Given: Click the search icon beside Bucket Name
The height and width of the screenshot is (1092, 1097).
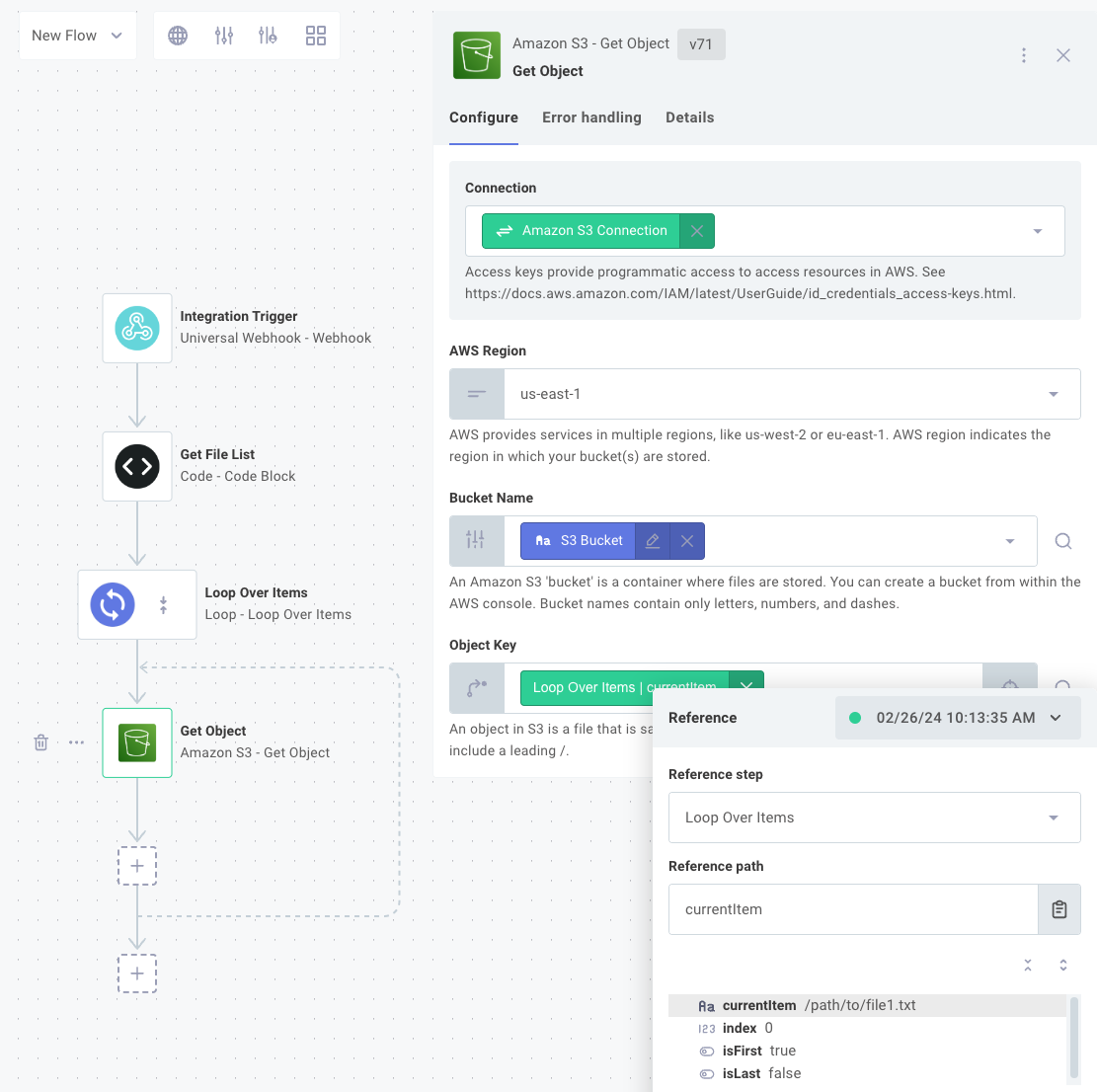Looking at the screenshot, I should (1062, 541).
